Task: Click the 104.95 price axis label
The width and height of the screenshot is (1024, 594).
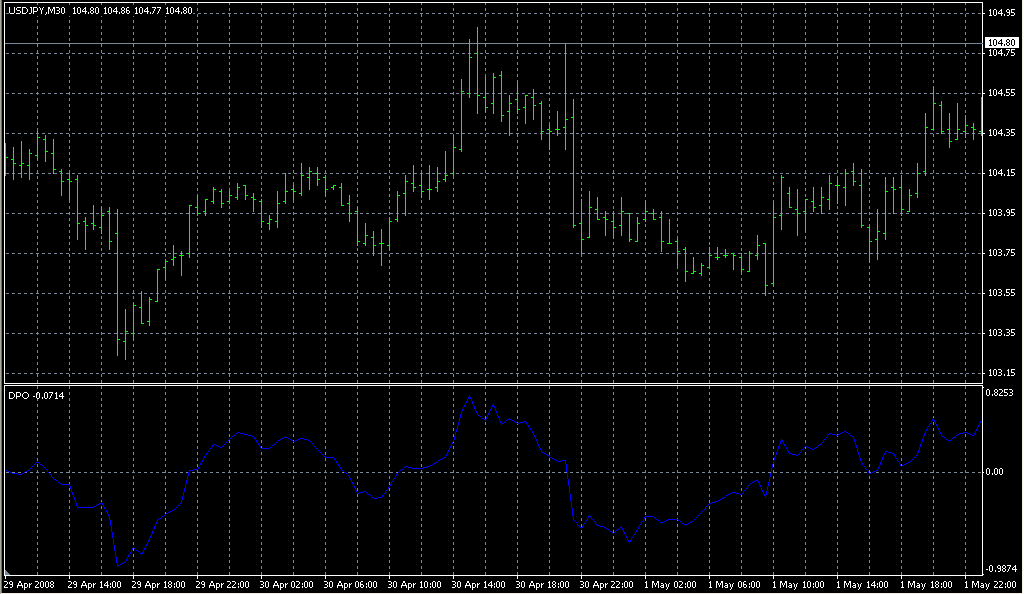Action: [x=1001, y=13]
